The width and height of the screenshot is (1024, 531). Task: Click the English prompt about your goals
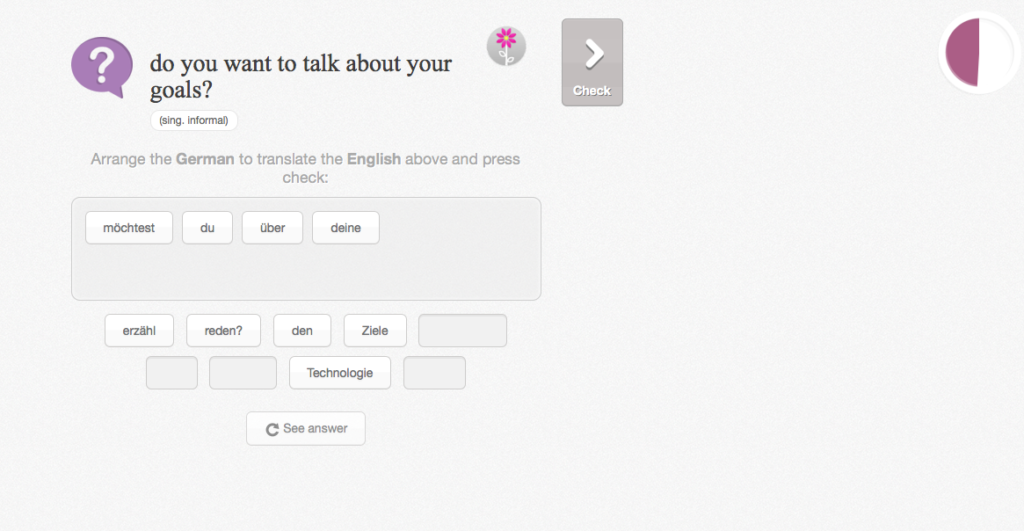pos(300,77)
